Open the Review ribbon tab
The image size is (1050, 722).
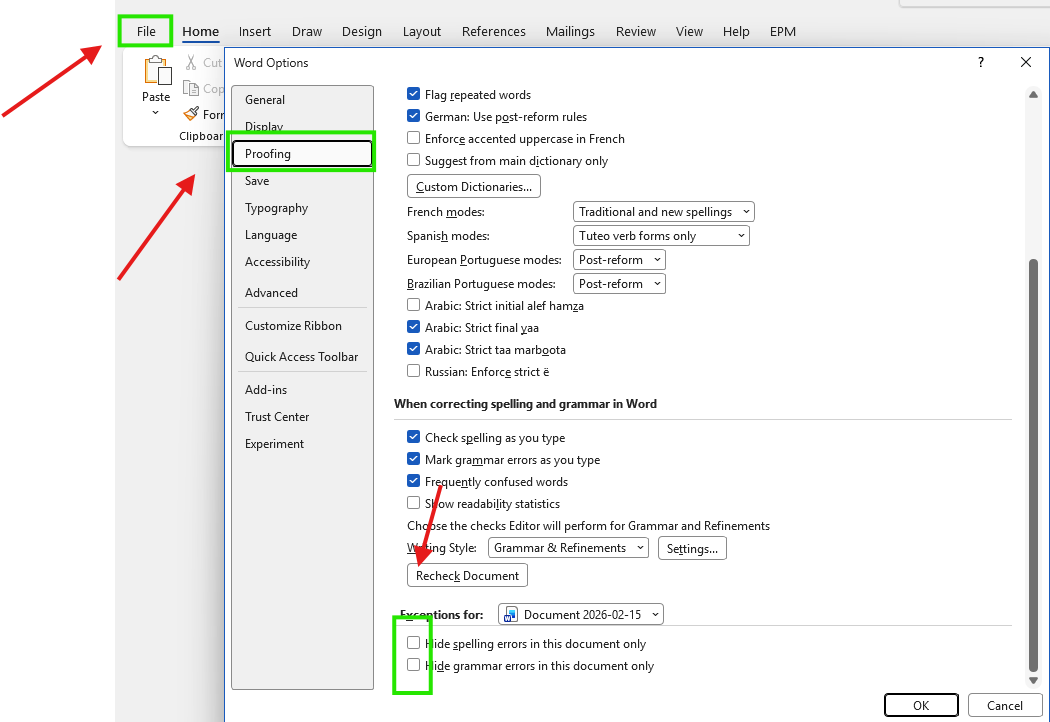(635, 31)
